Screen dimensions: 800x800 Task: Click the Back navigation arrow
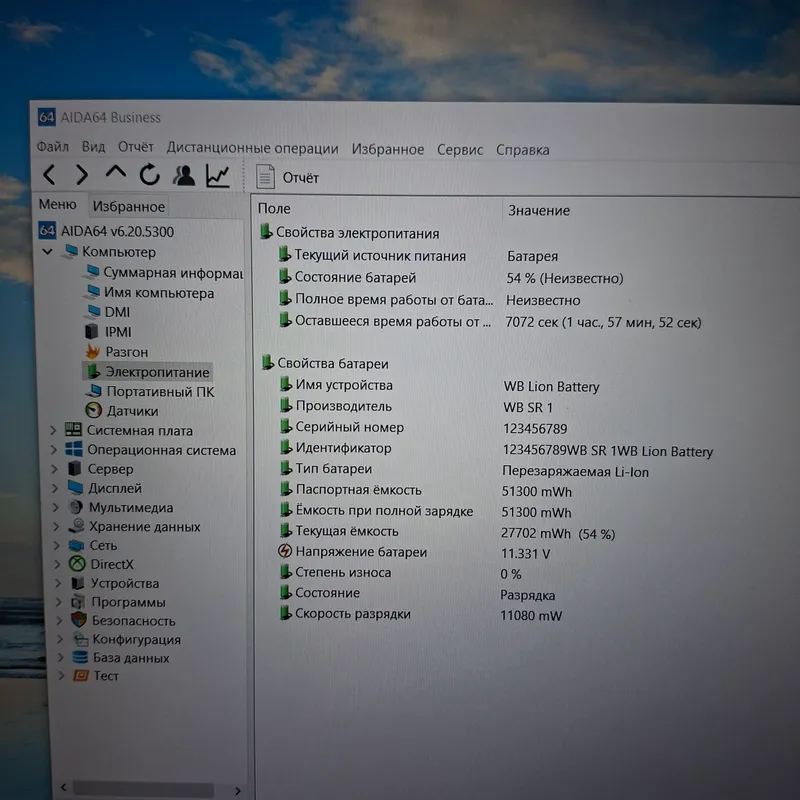point(49,175)
